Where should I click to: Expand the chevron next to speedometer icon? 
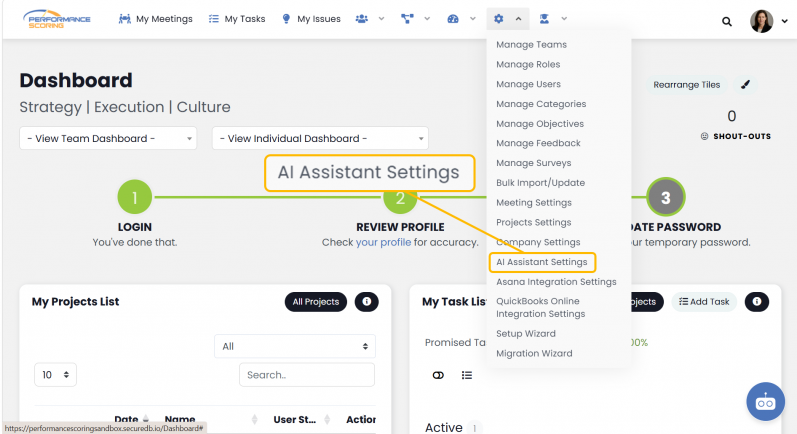click(x=473, y=19)
